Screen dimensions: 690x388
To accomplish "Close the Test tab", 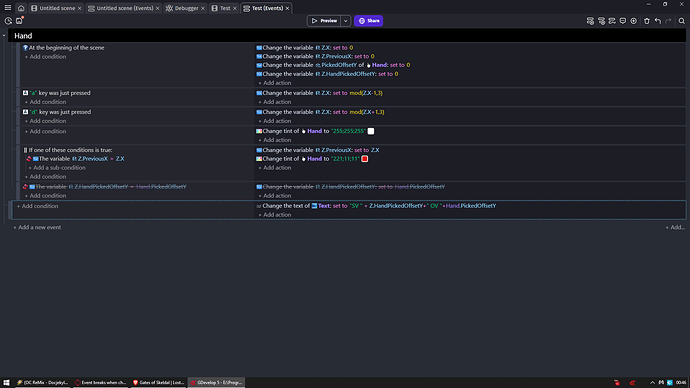I will click(x=235, y=8).
